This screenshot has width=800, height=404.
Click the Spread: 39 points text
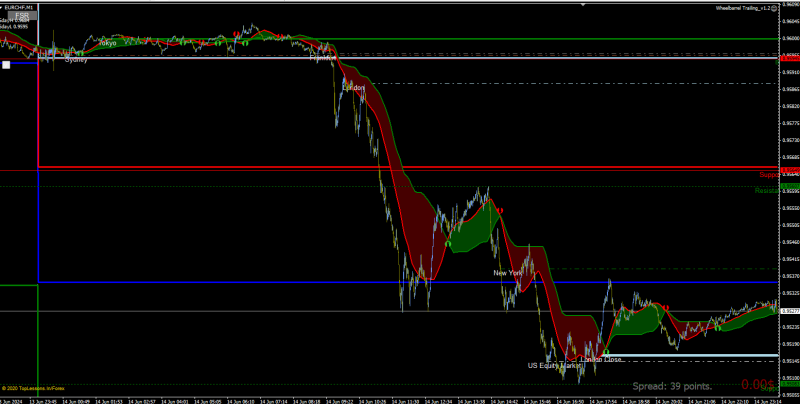(x=672, y=386)
